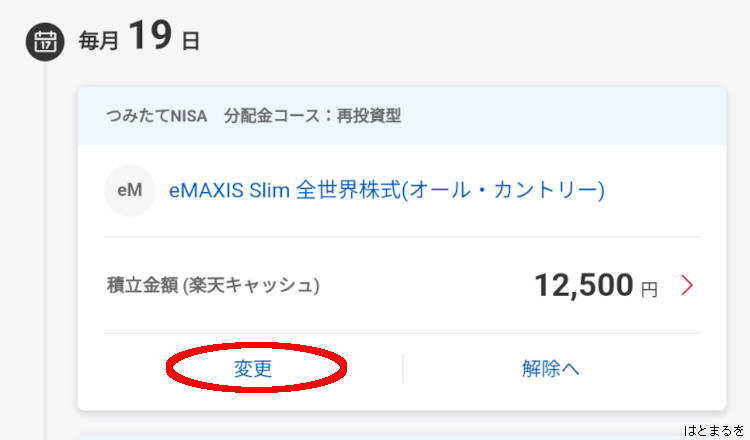Click the はとまるを watermark text
The image size is (750, 440).
point(714,430)
